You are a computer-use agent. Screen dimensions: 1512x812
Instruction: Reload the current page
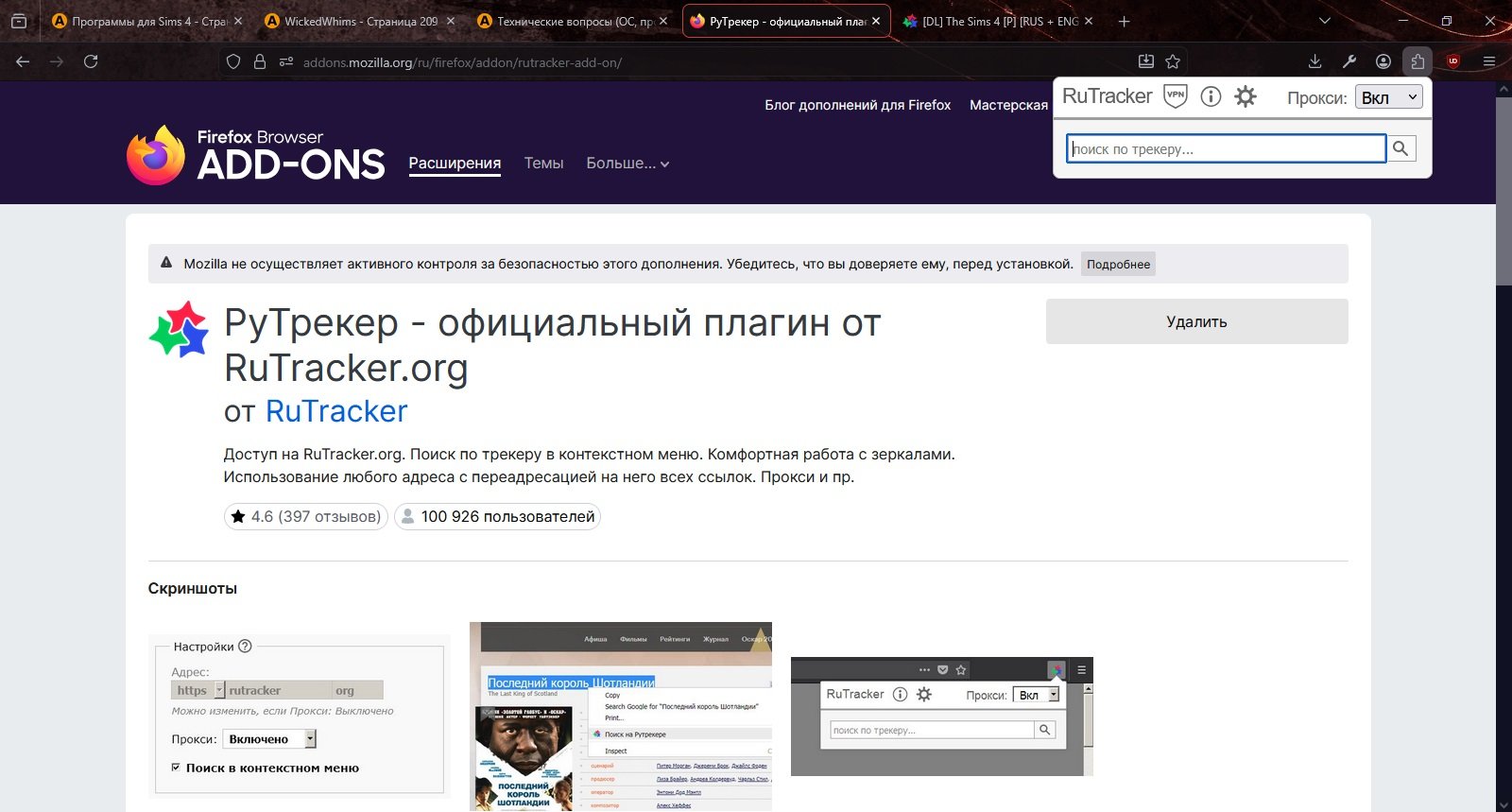[x=91, y=61]
